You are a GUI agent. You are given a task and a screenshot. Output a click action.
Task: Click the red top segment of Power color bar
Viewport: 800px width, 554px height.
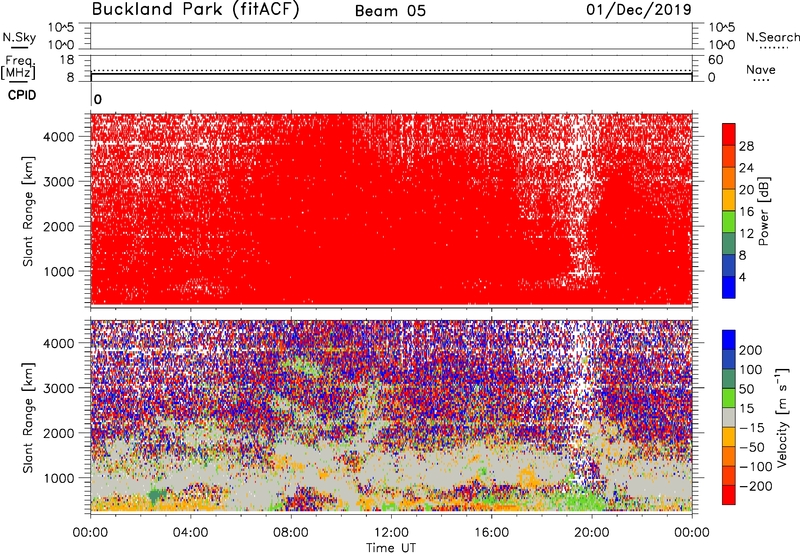[x=729, y=134]
